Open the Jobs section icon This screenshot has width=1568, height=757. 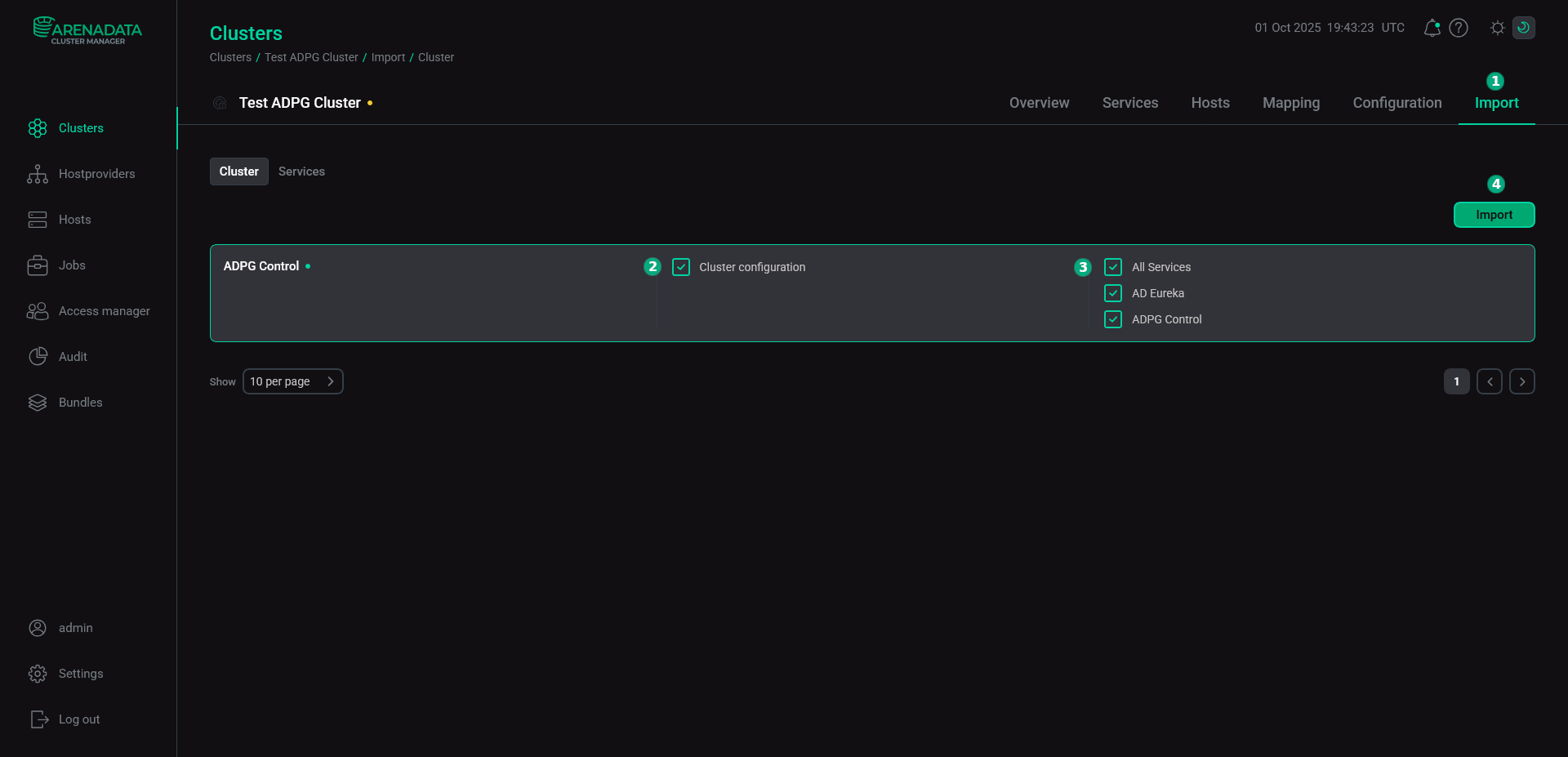pyautogui.click(x=38, y=265)
